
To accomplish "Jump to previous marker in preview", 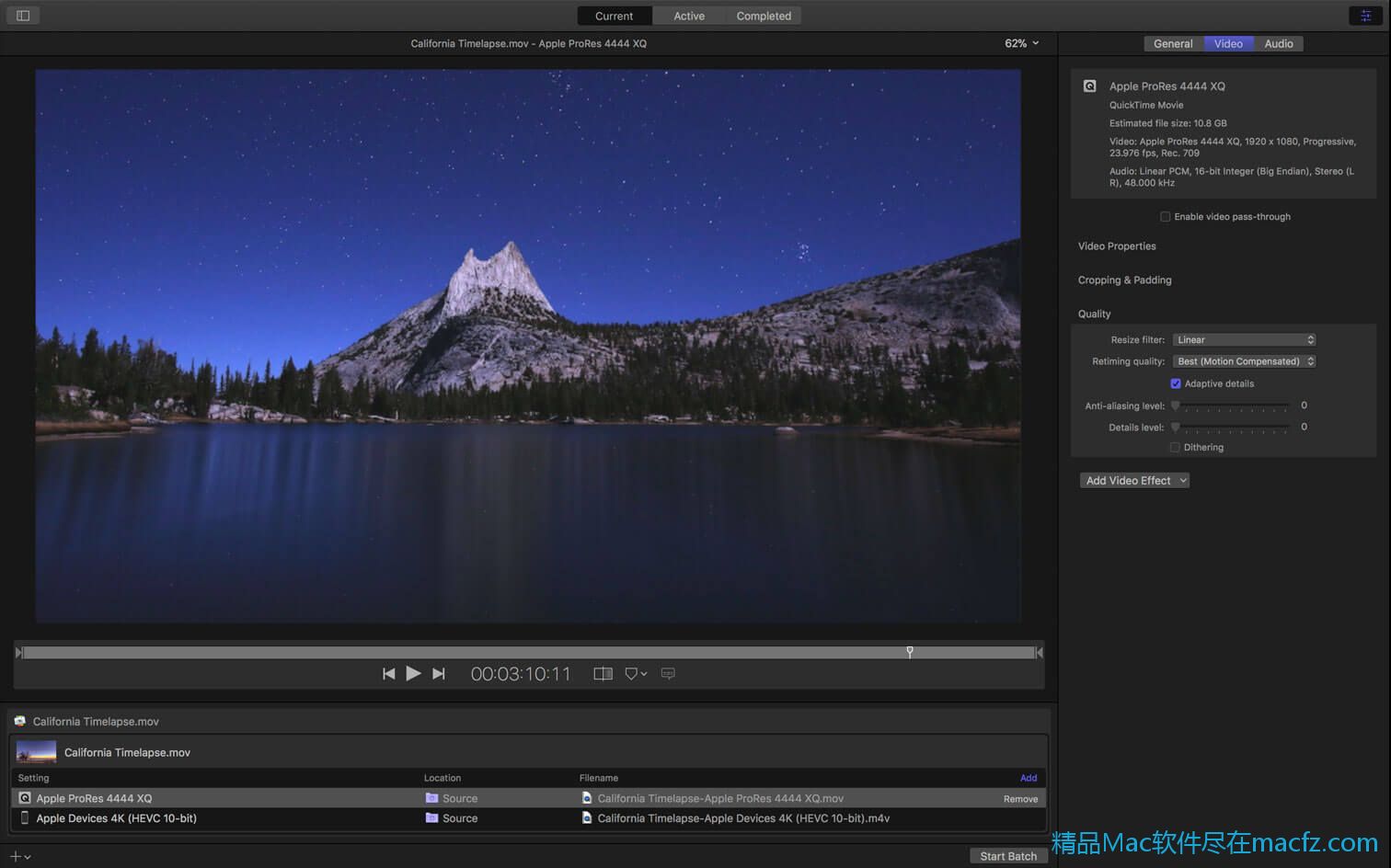I will 388,674.
